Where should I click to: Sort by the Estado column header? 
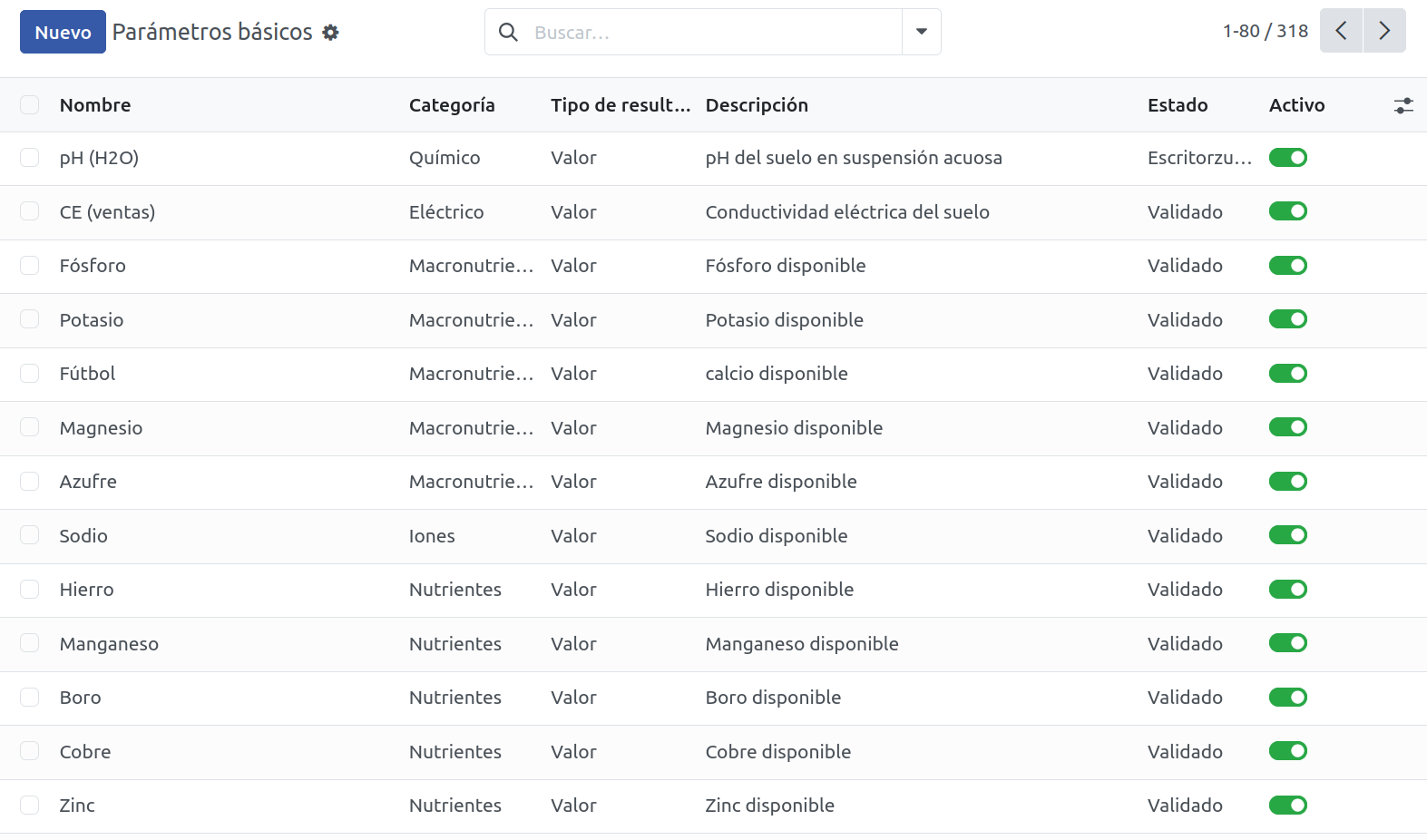click(x=1178, y=105)
